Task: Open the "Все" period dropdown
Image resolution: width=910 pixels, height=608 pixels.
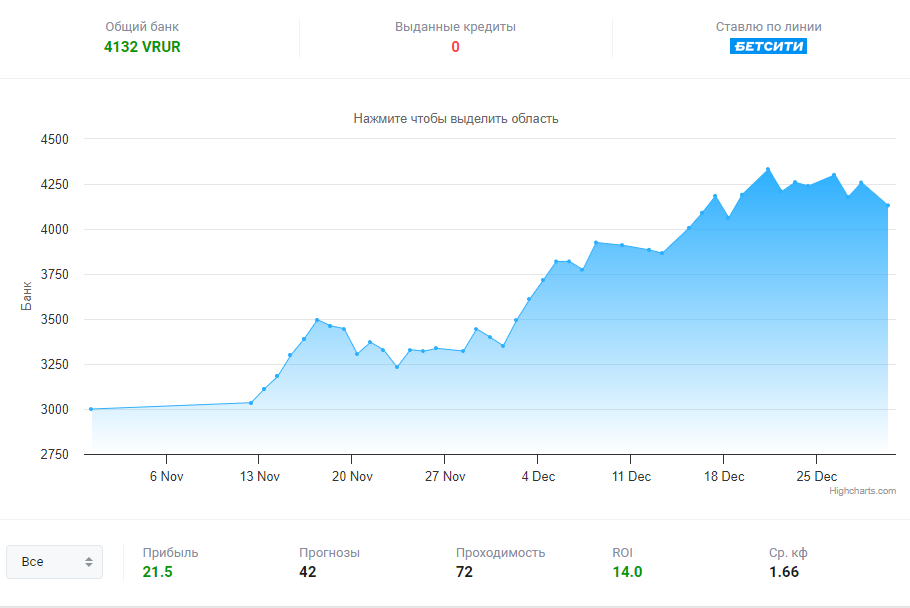Action: click(x=54, y=562)
